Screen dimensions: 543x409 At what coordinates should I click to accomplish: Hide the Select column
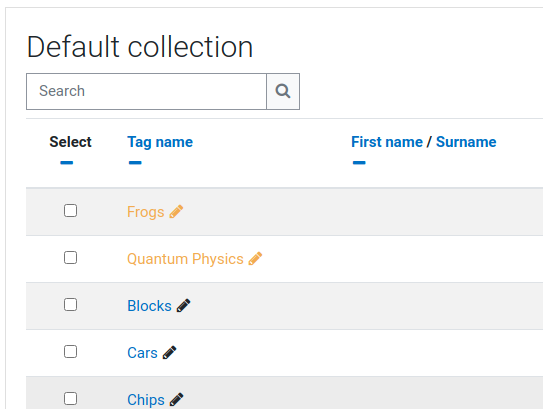coord(66,162)
